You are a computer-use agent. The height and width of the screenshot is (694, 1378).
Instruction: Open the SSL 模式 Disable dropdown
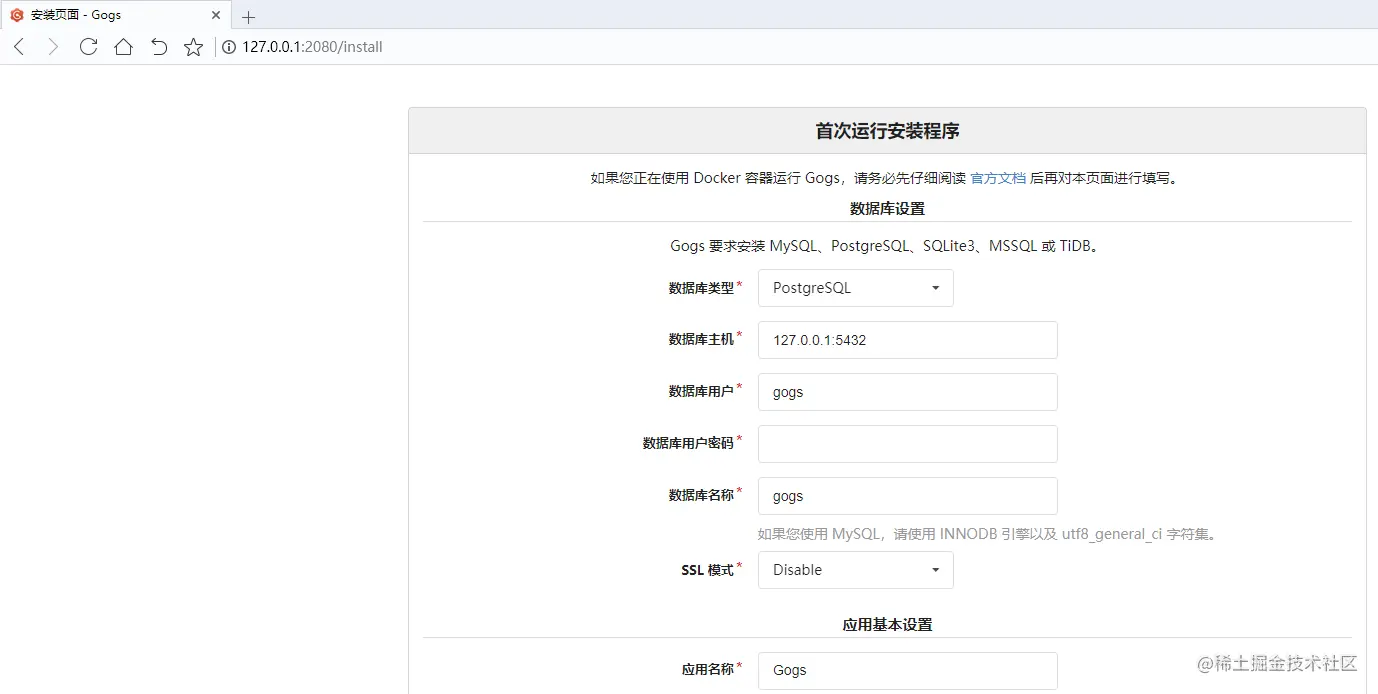pos(855,570)
